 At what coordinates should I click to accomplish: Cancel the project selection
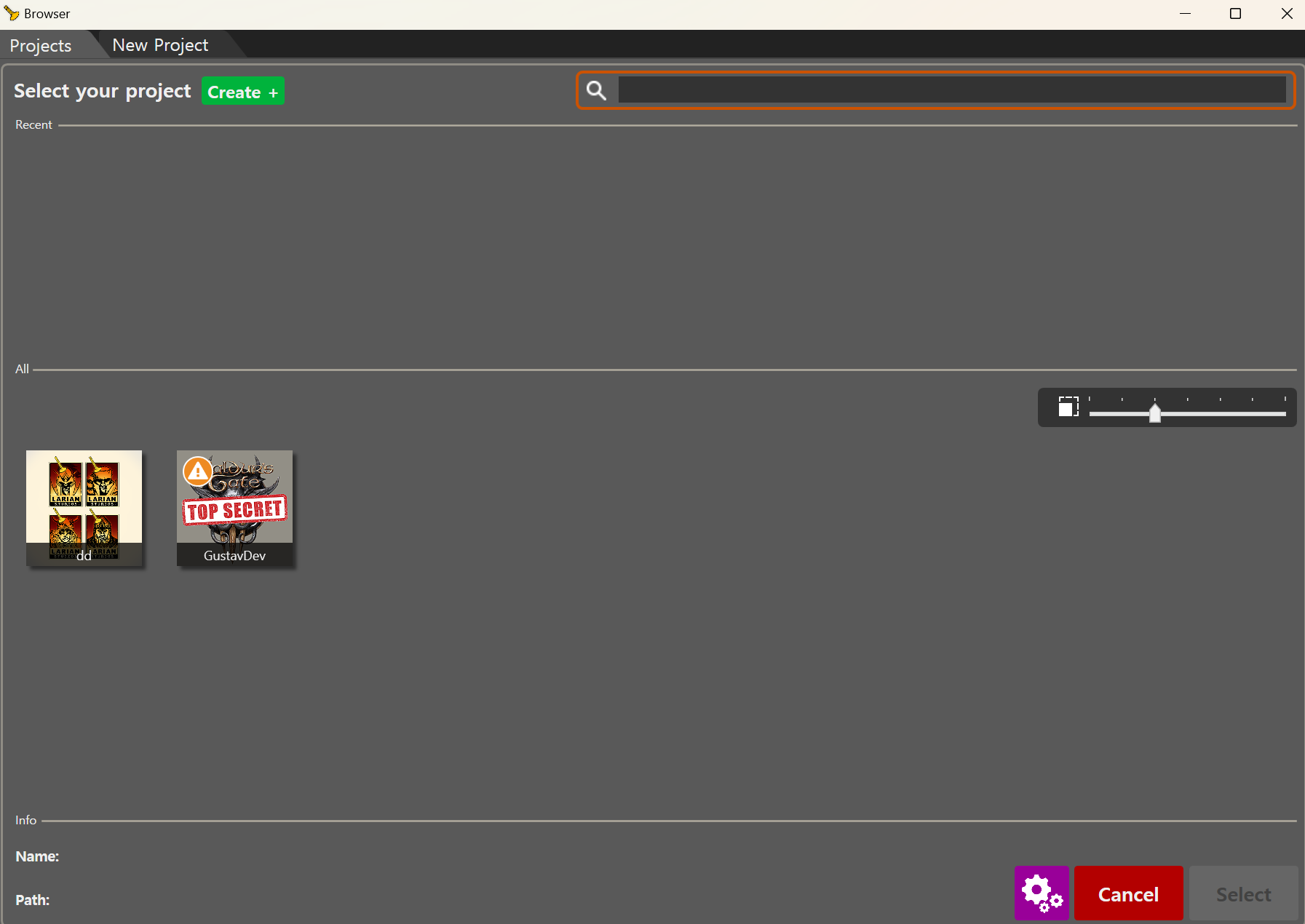1128,893
